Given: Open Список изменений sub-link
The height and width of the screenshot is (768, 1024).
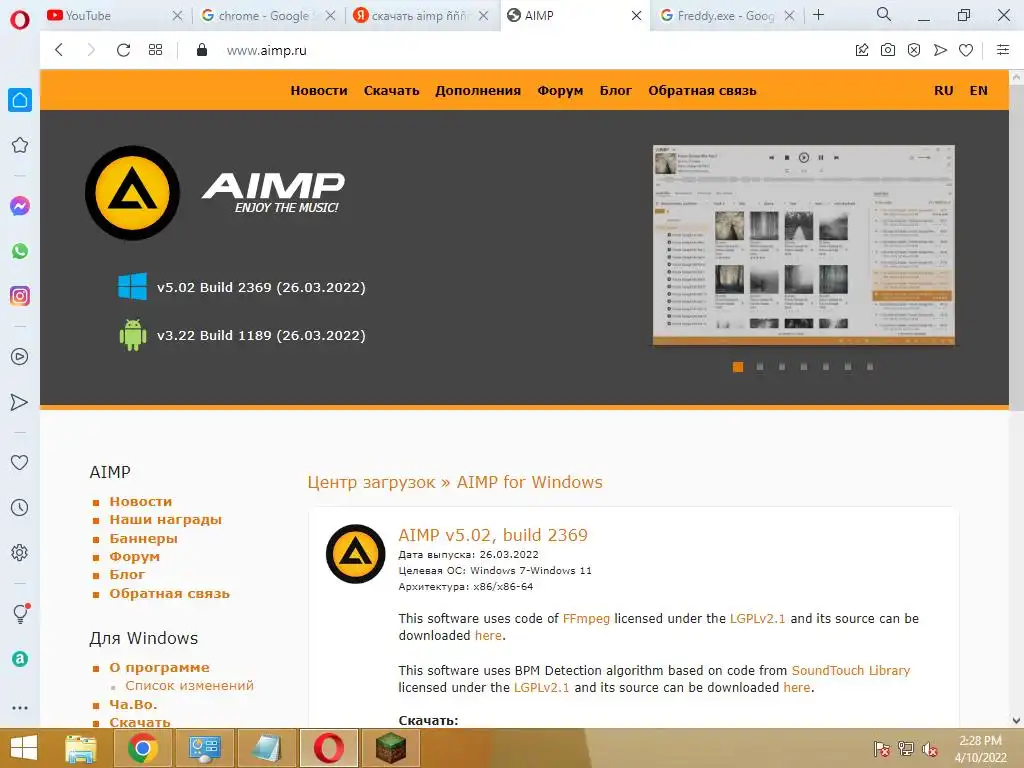Looking at the screenshot, I should coord(189,686).
